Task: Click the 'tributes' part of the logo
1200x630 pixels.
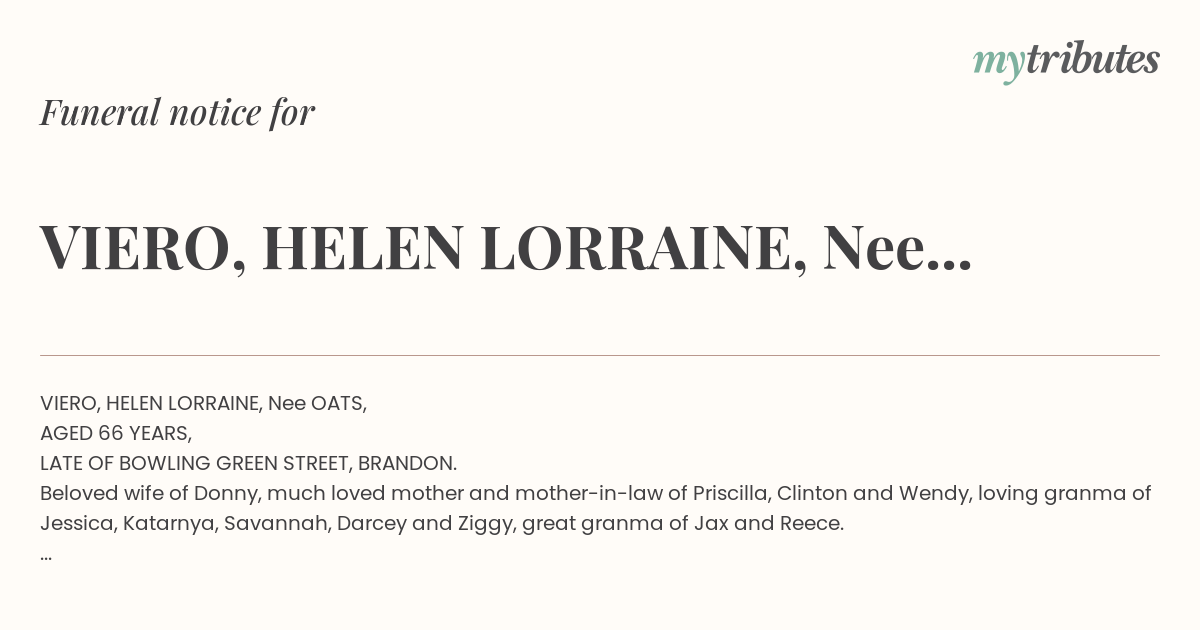Action: (1093, 60)
